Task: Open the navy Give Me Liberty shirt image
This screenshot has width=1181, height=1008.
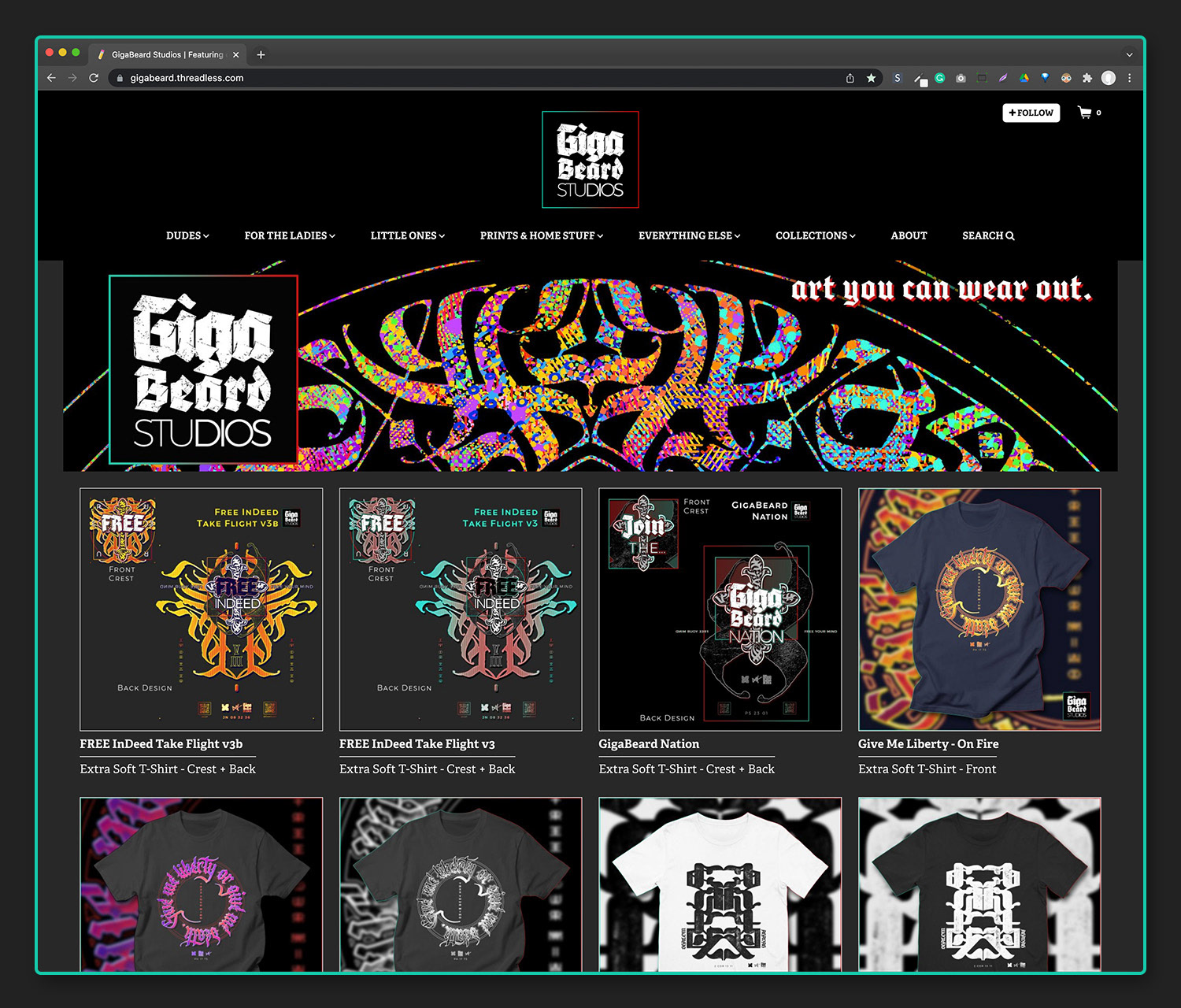Action: click(x=979, y=610)
